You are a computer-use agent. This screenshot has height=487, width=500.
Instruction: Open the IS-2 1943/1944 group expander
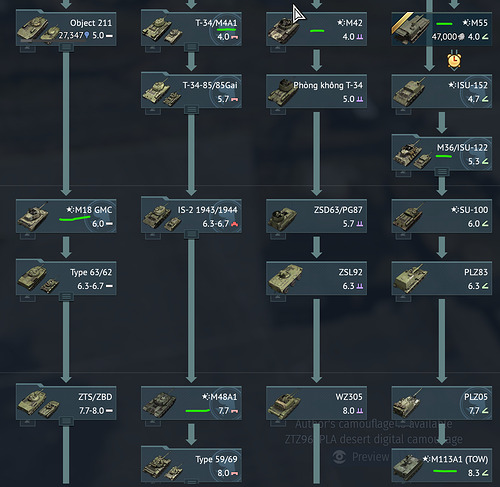tap(191, 234)
